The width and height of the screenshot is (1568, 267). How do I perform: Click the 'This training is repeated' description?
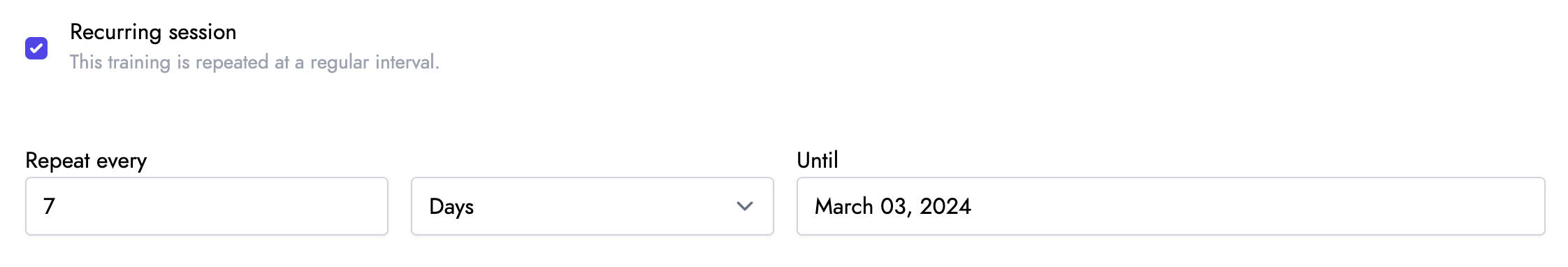[254, 62]
